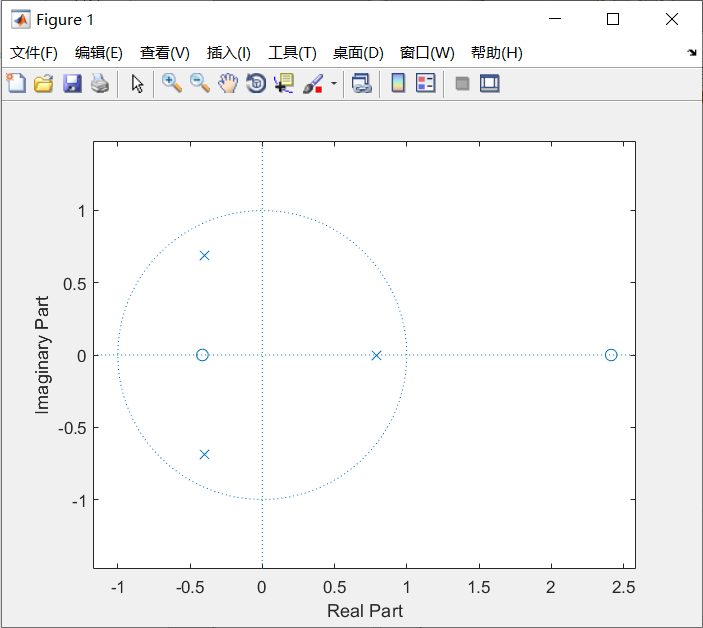Open the 文件(F) menu
The height and width of the screenshot is (628, 703).
click(x=34, y=53)
